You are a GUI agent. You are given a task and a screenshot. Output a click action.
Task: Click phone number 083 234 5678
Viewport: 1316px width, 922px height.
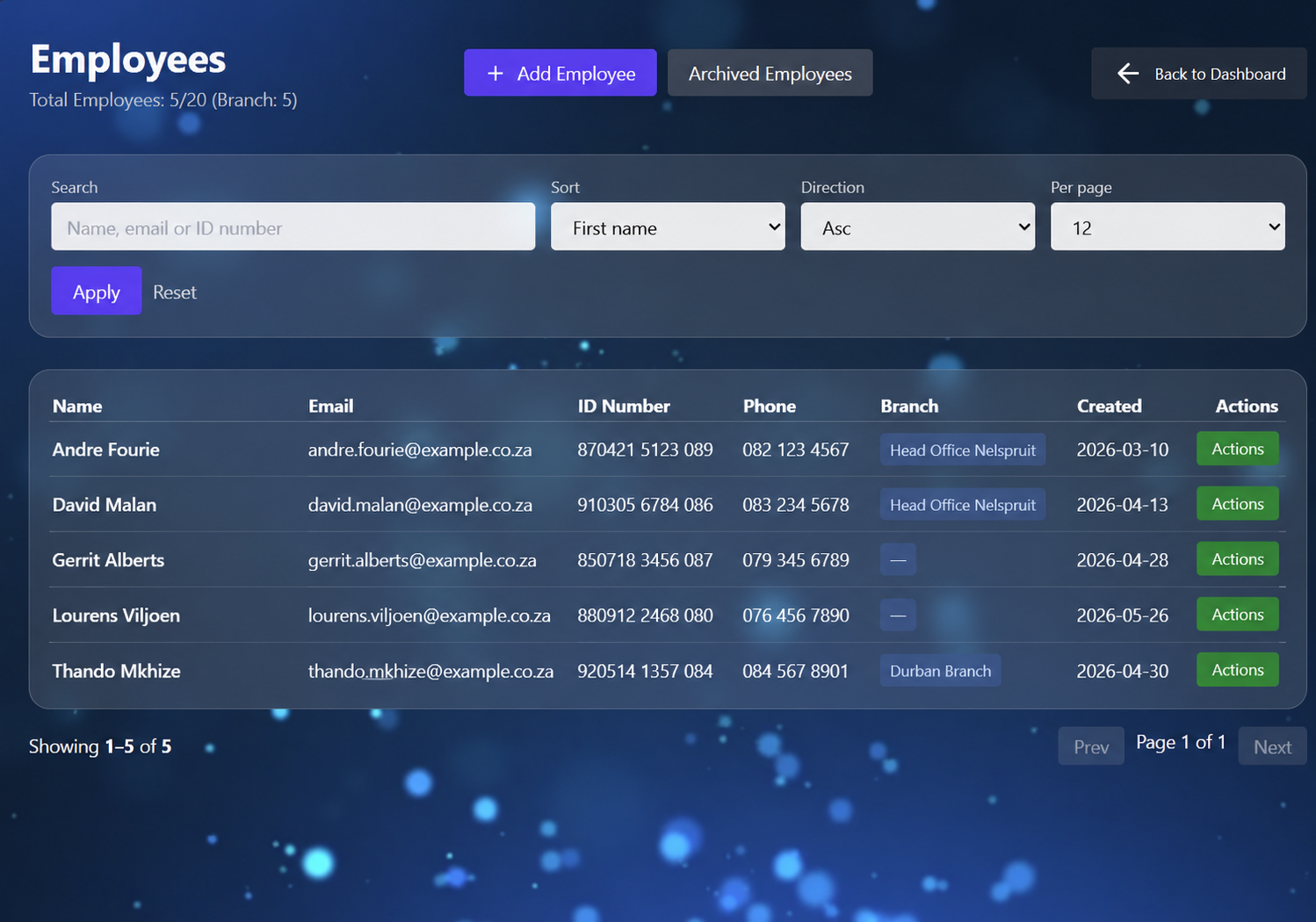(796, 505)
